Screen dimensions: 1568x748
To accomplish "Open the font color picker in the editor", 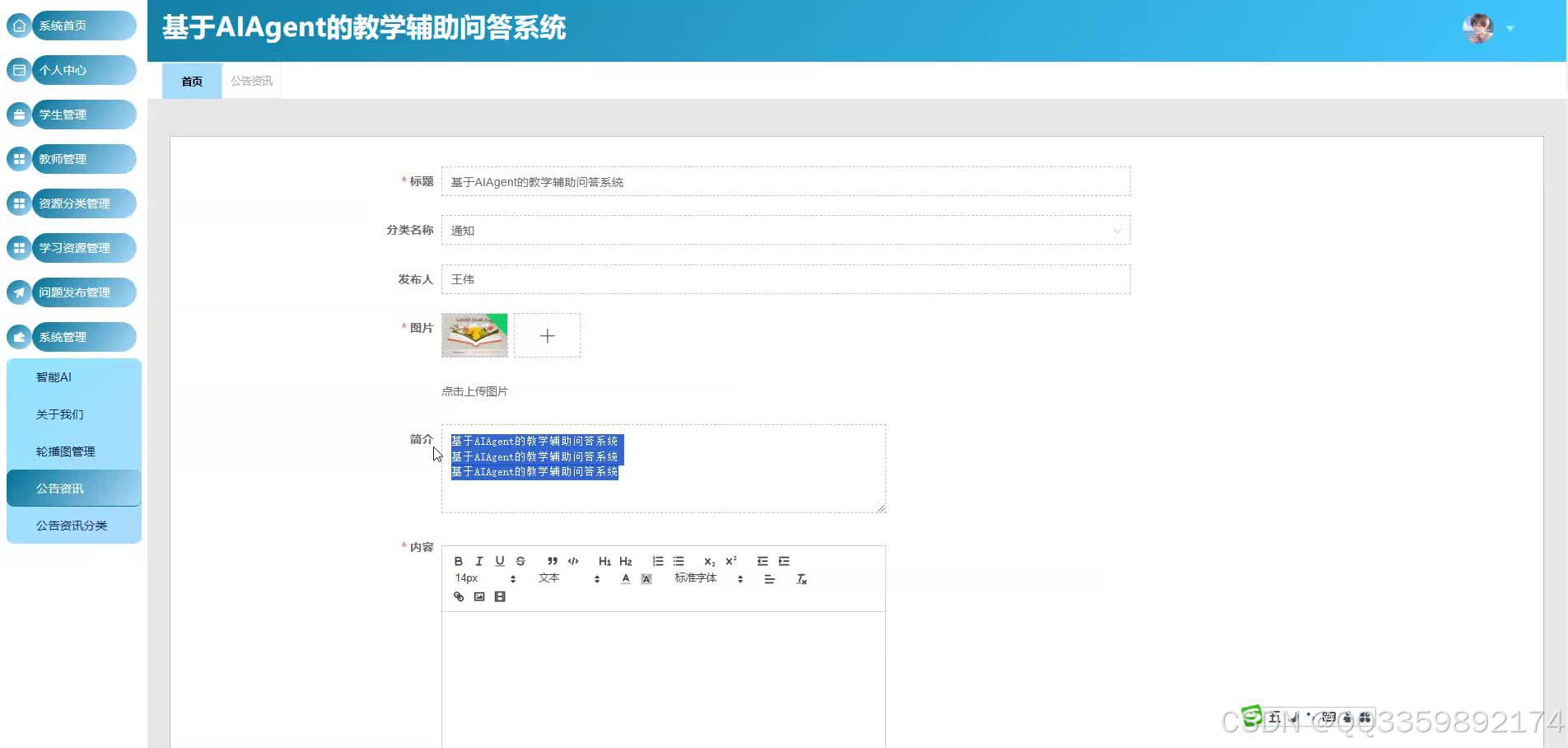I will (625, 579).
